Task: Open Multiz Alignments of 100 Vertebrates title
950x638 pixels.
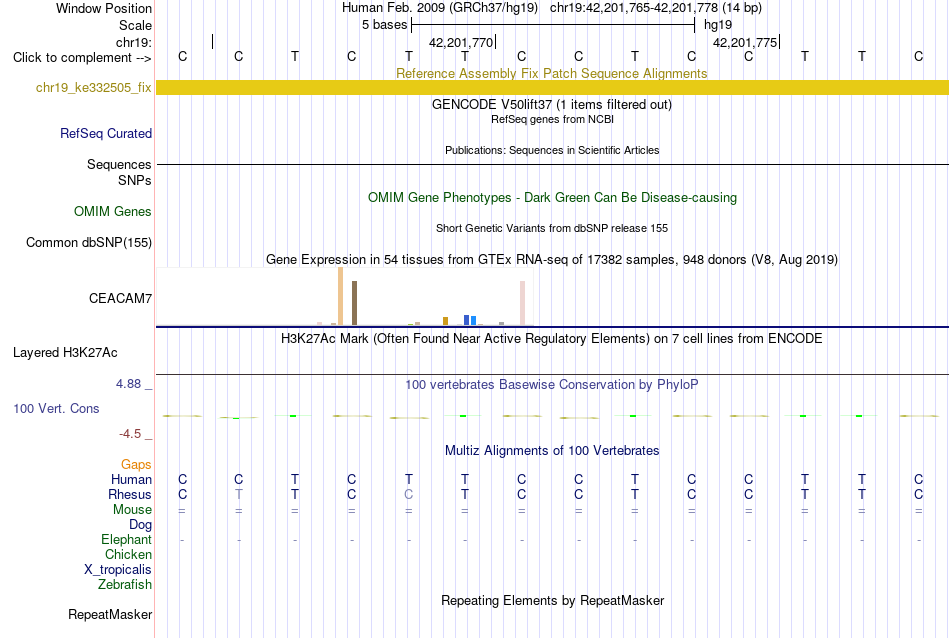Action: 552,451
